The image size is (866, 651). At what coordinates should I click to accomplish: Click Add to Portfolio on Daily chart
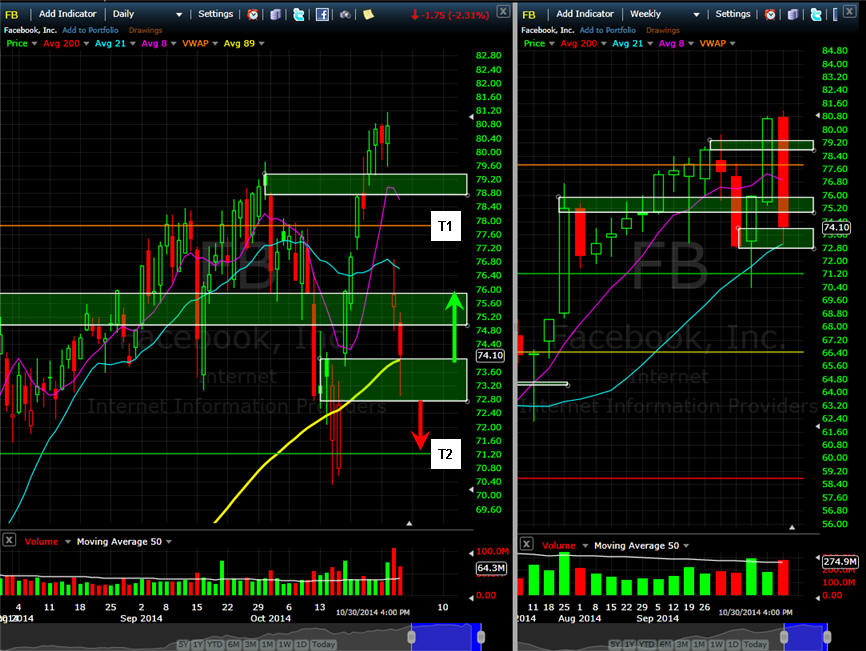point(90,30)
